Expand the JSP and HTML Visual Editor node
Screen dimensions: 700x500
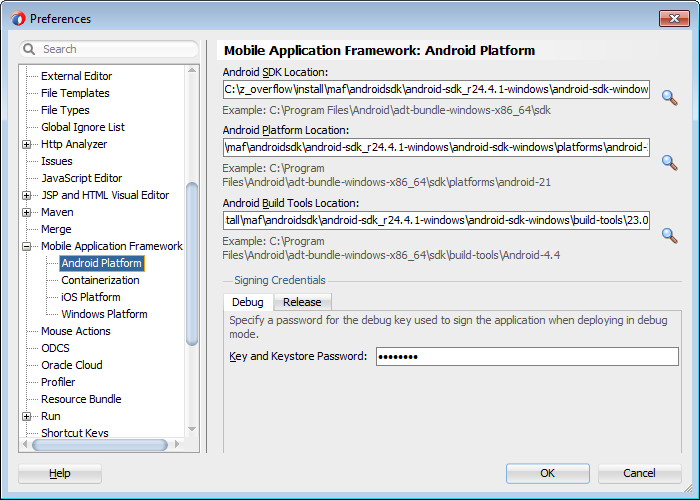27,195
